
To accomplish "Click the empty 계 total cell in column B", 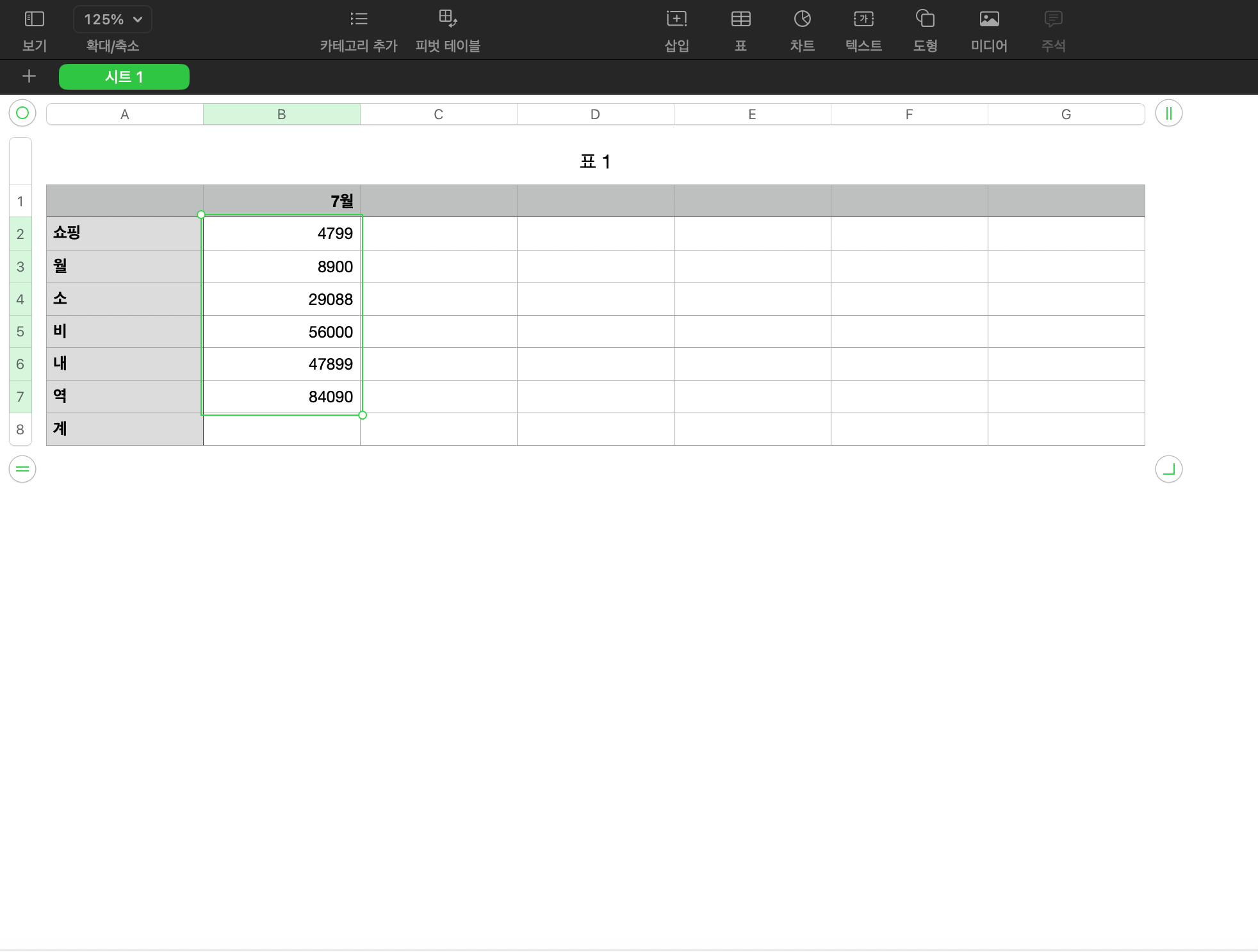I will [x=281, y=429].
